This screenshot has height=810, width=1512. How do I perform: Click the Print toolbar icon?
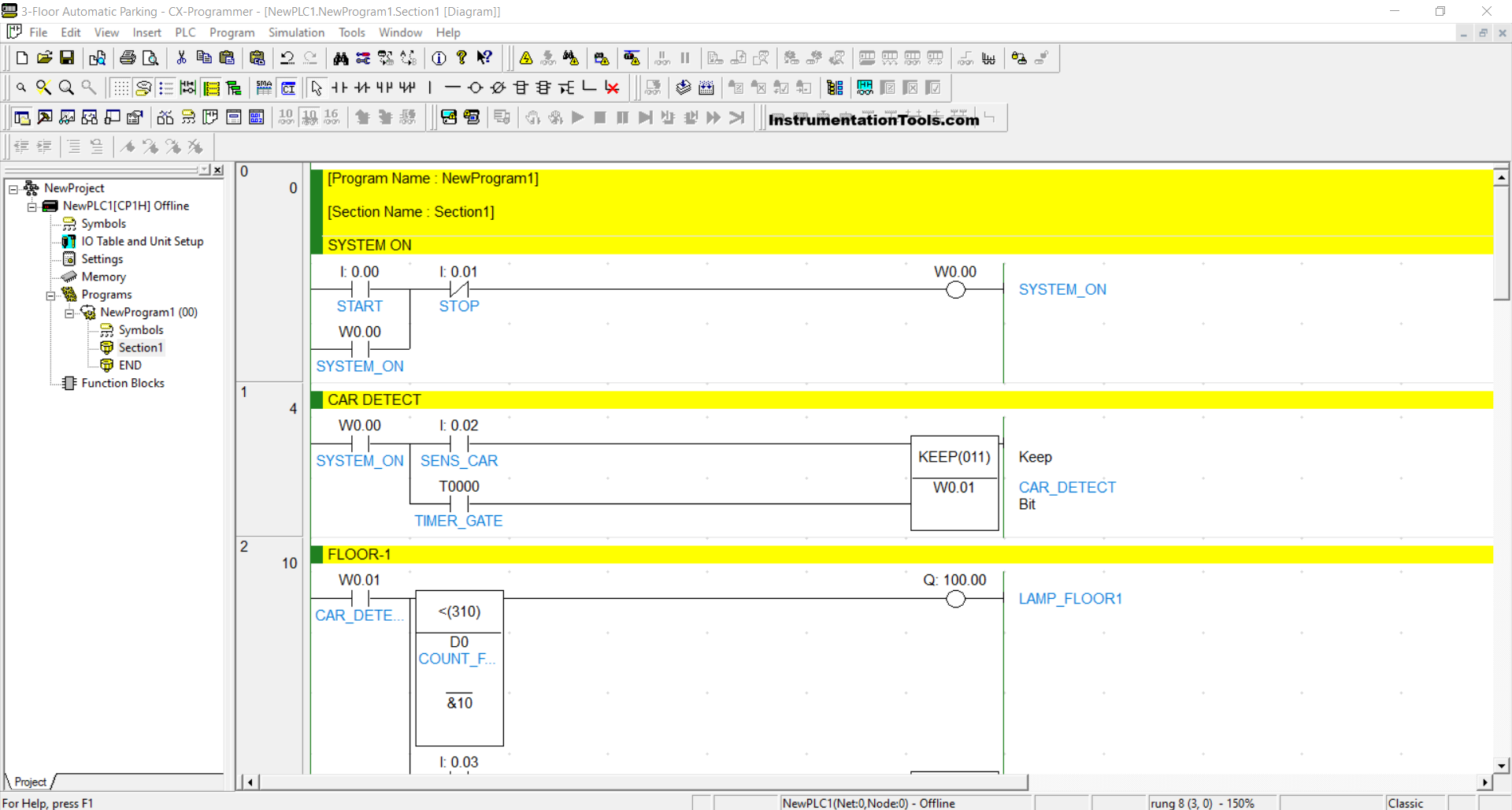pyautogui.click(x=128, y=58)
